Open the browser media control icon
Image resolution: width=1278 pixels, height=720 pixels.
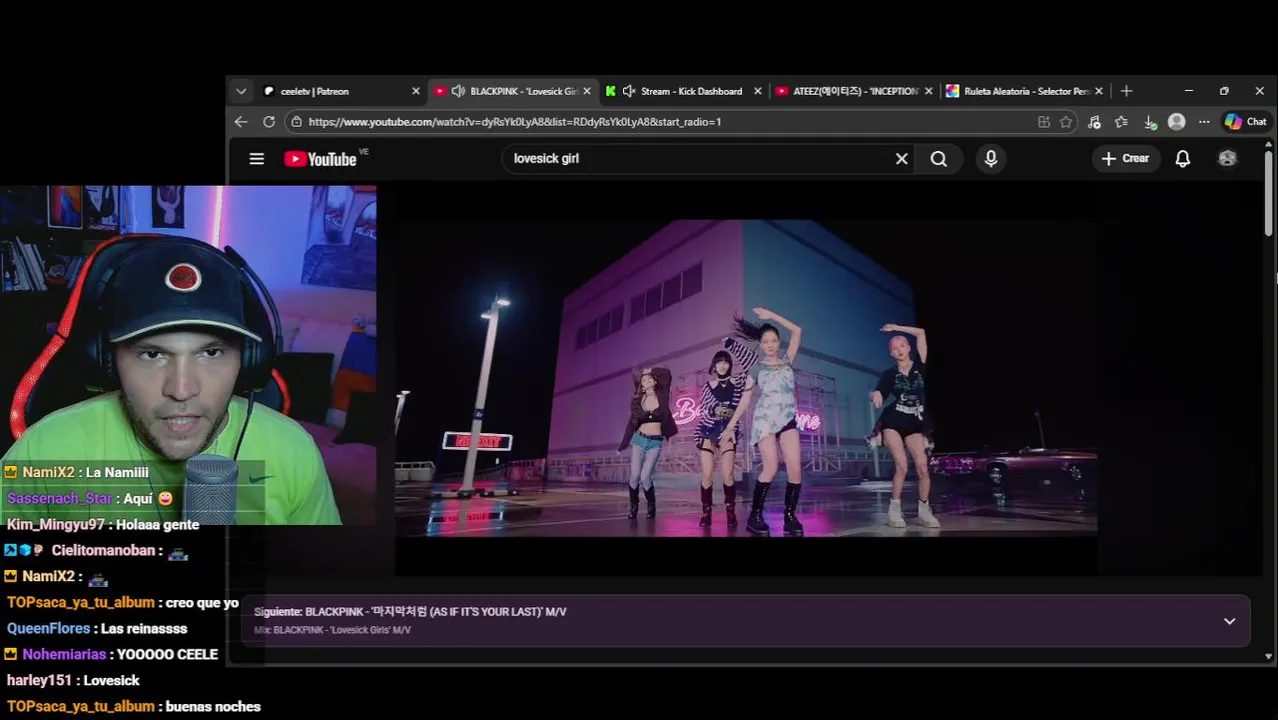pyautogui.click(x=1094, y=122)
